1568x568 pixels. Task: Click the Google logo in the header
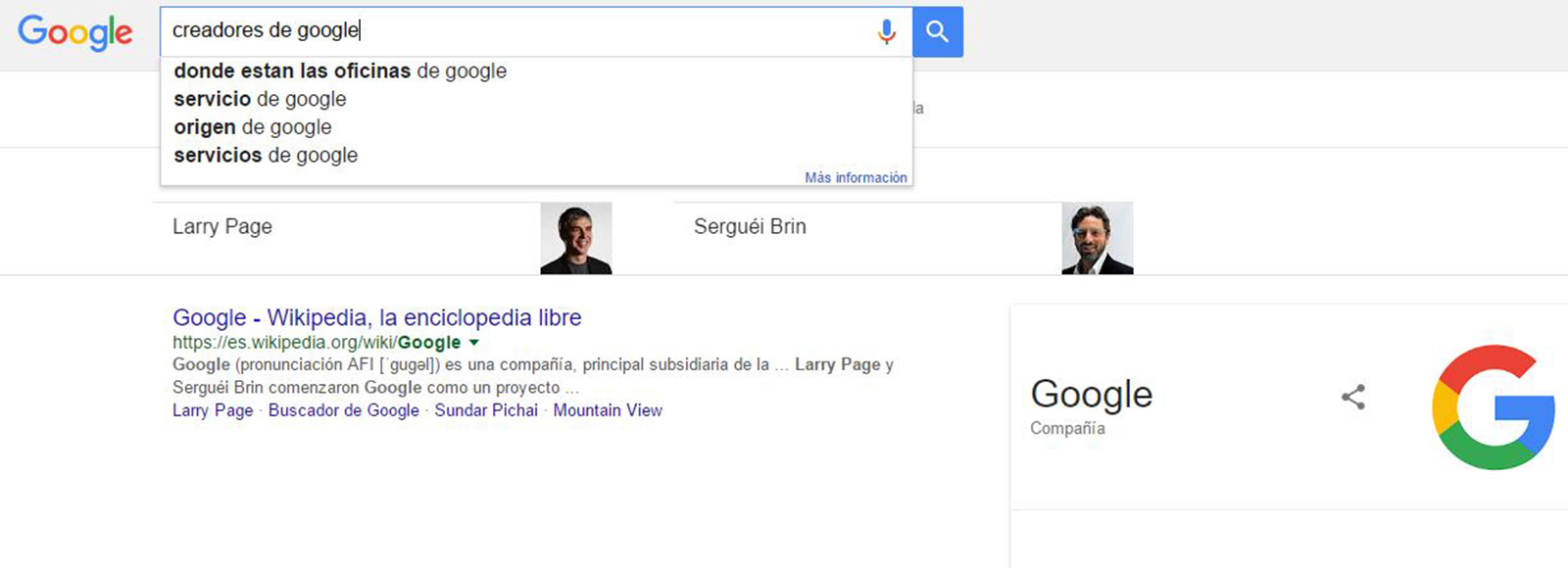[x=75, y=32]
